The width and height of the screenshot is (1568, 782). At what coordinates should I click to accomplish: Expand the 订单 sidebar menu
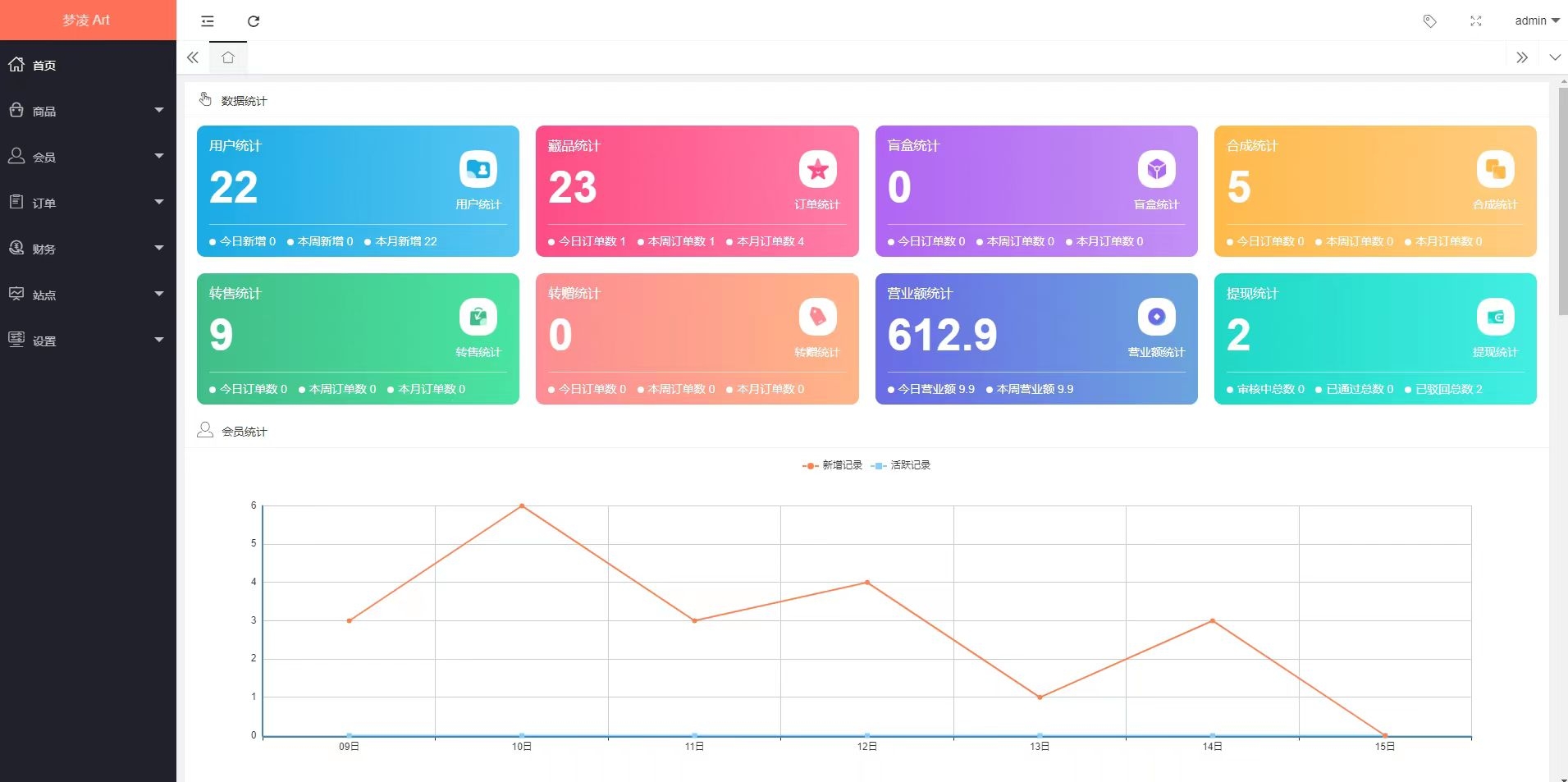coord(88,203)
